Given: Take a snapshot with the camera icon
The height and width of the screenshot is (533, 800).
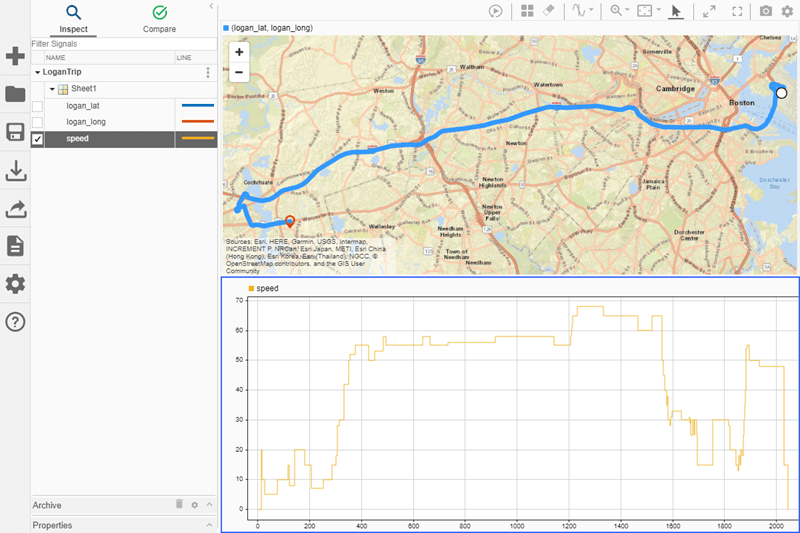Looking at the screenshot, I should (765, 11).
